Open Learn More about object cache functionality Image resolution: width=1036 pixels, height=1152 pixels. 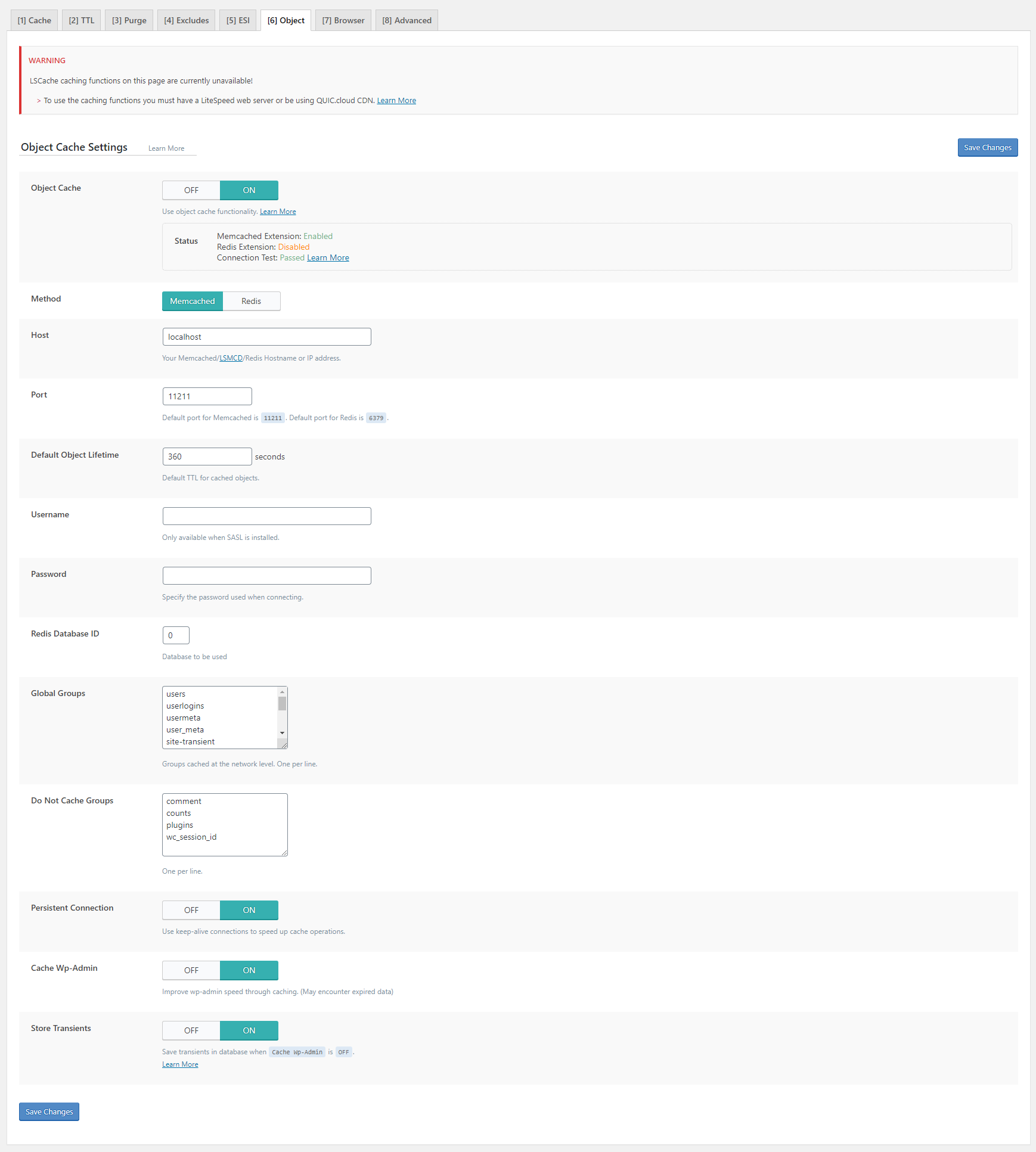click(278, 212)
